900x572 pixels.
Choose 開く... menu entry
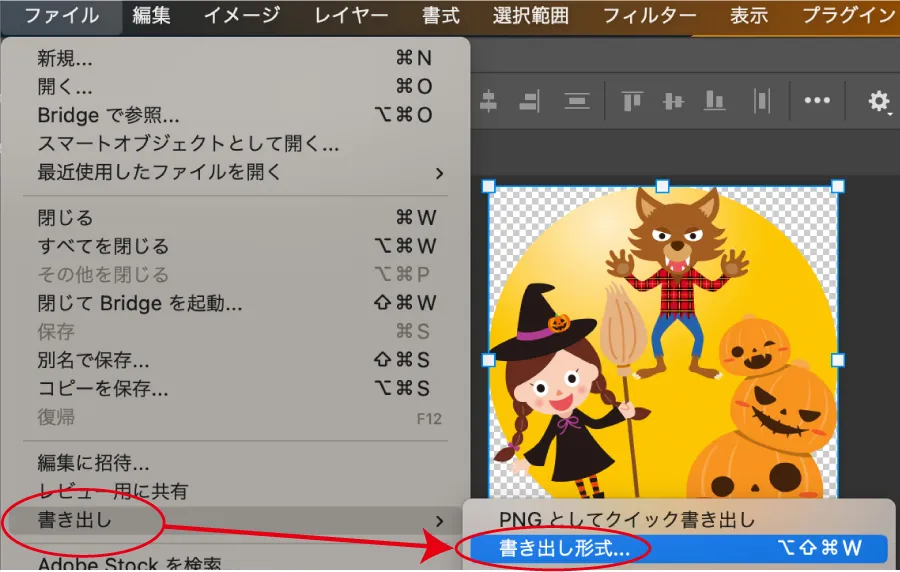tap(235, 87)
